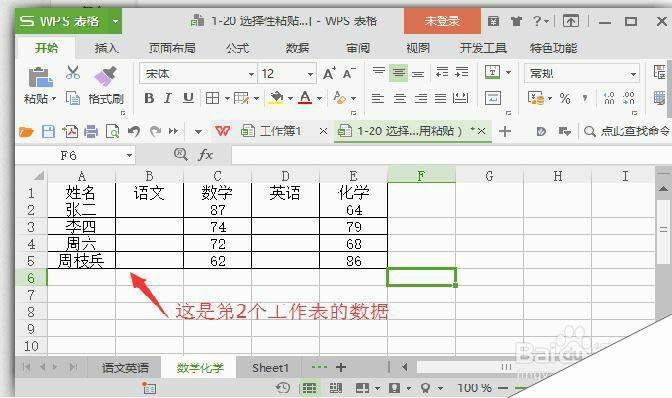Open the 审阅 ribbon tab
The width and height of the screenshot is (672, 398).
(x=358, y=48)
